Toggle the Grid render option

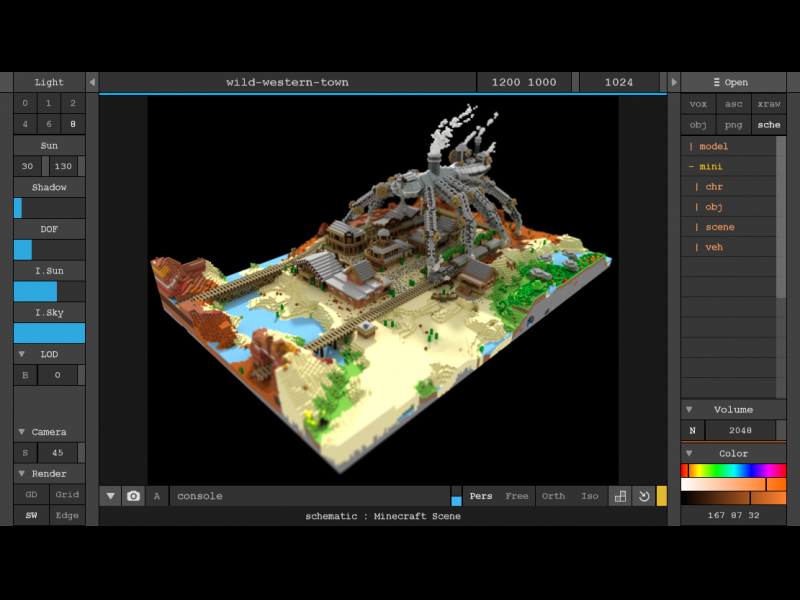coord(67,494)
